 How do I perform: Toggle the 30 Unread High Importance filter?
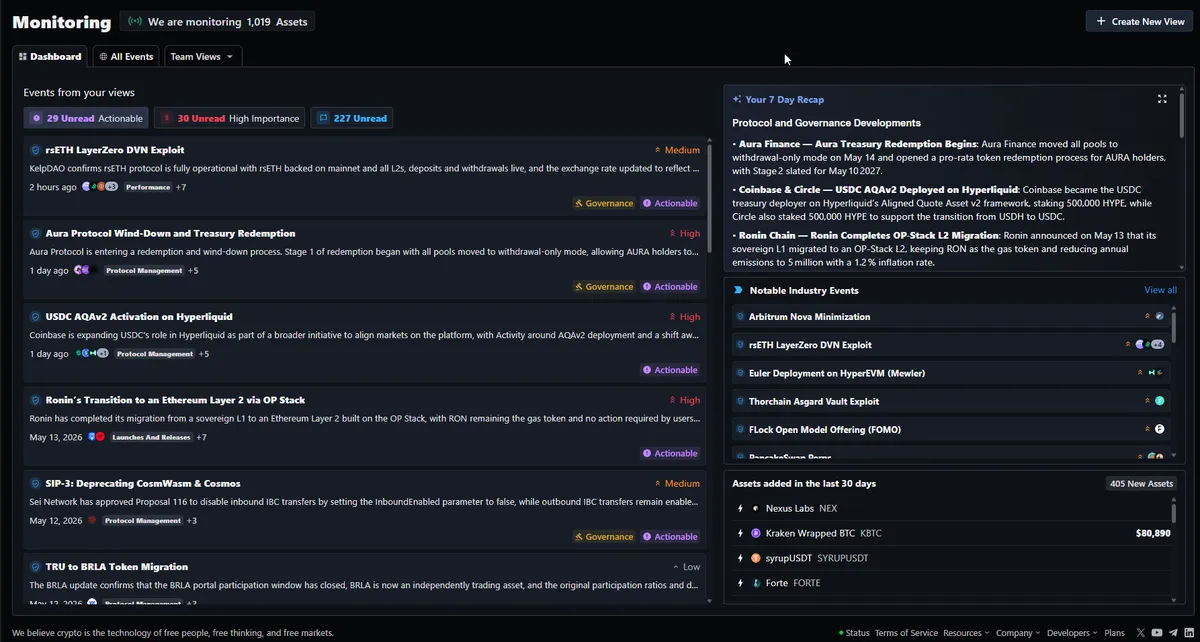(x=229, y=118)
